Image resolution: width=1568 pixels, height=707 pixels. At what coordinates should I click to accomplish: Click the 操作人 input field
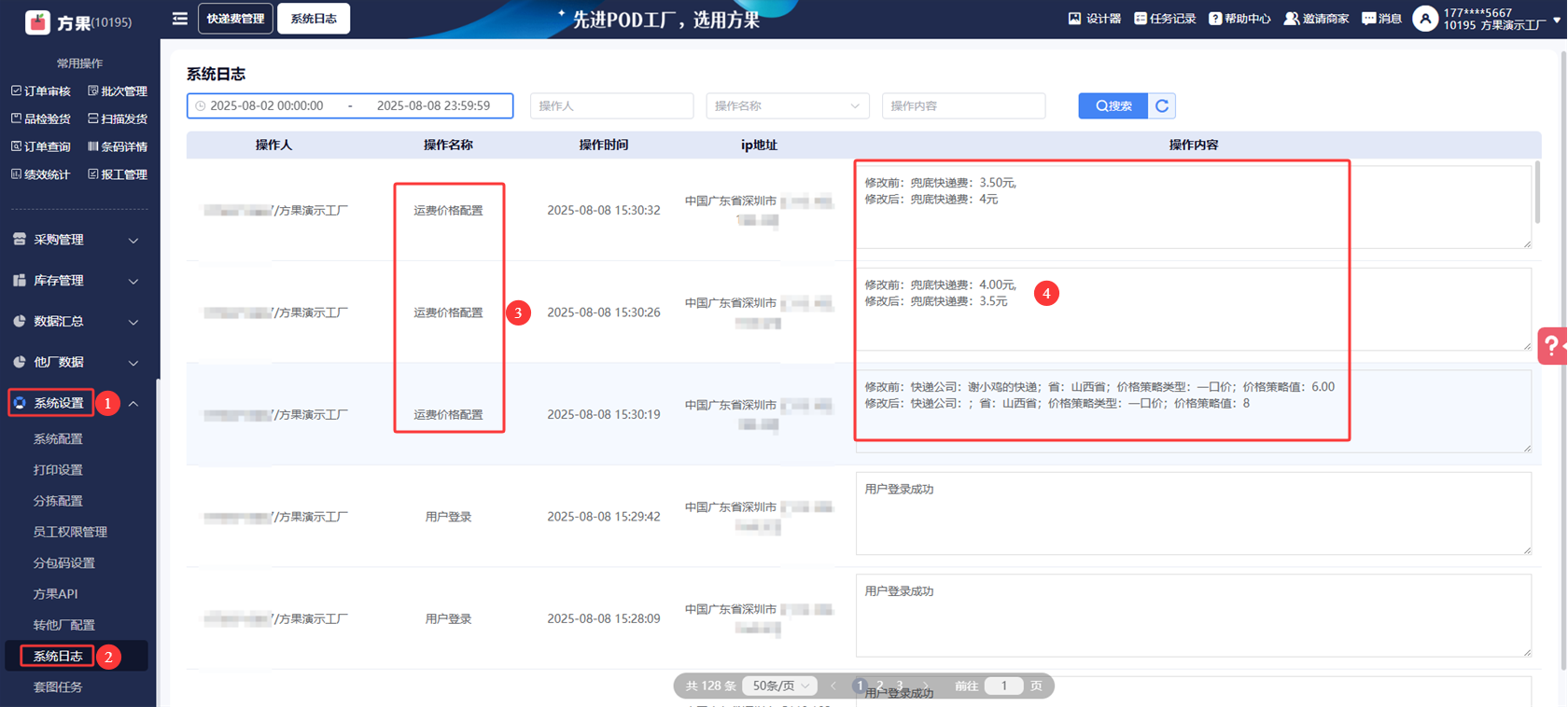(611, 106)
